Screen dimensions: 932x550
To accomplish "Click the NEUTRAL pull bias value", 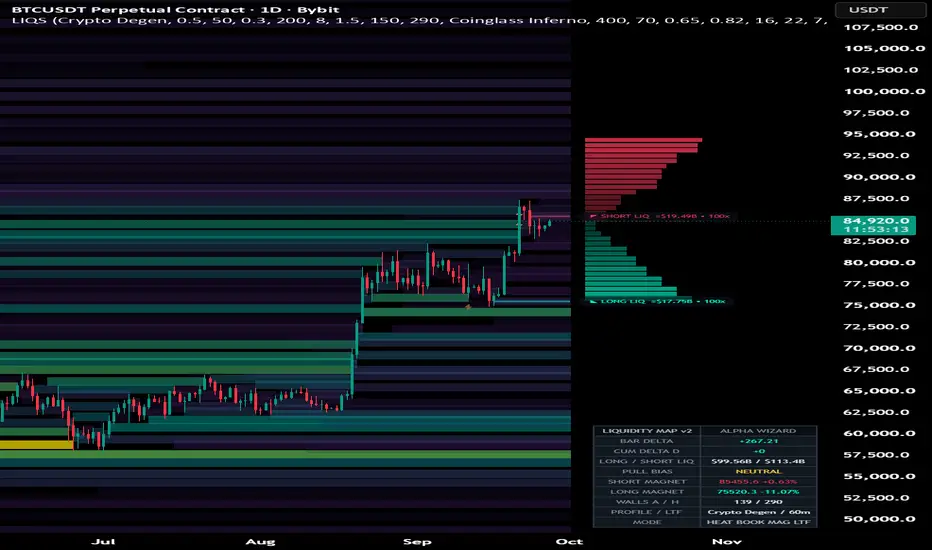I will click(x=758, y=472).
